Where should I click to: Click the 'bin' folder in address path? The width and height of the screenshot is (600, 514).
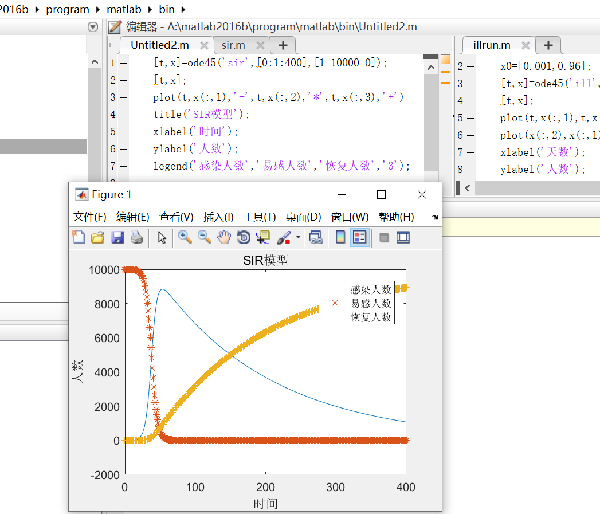point(167,9)
